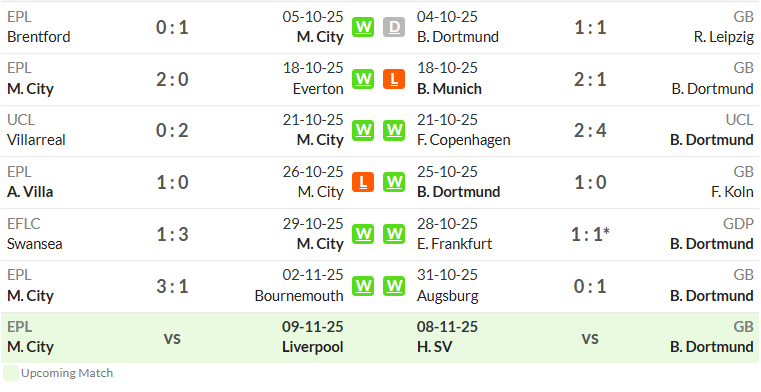Open the H. SV upcoming opponent link

click(434, 347)
